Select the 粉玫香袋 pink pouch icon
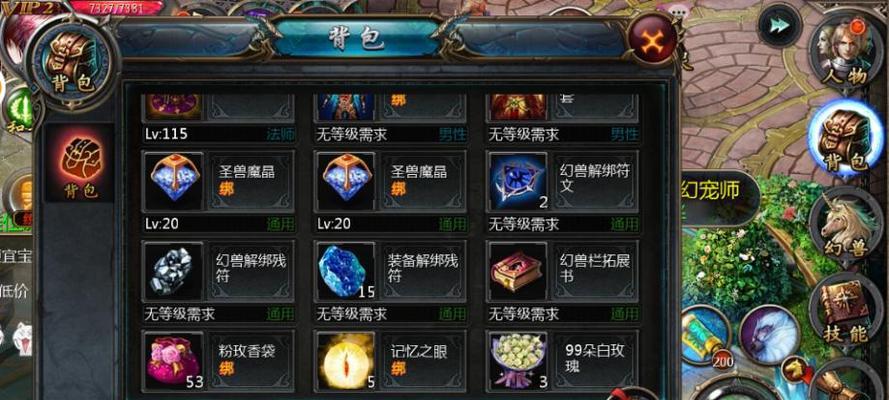The image size is (889, 400). pyautogui.click(x=174, y=360)
